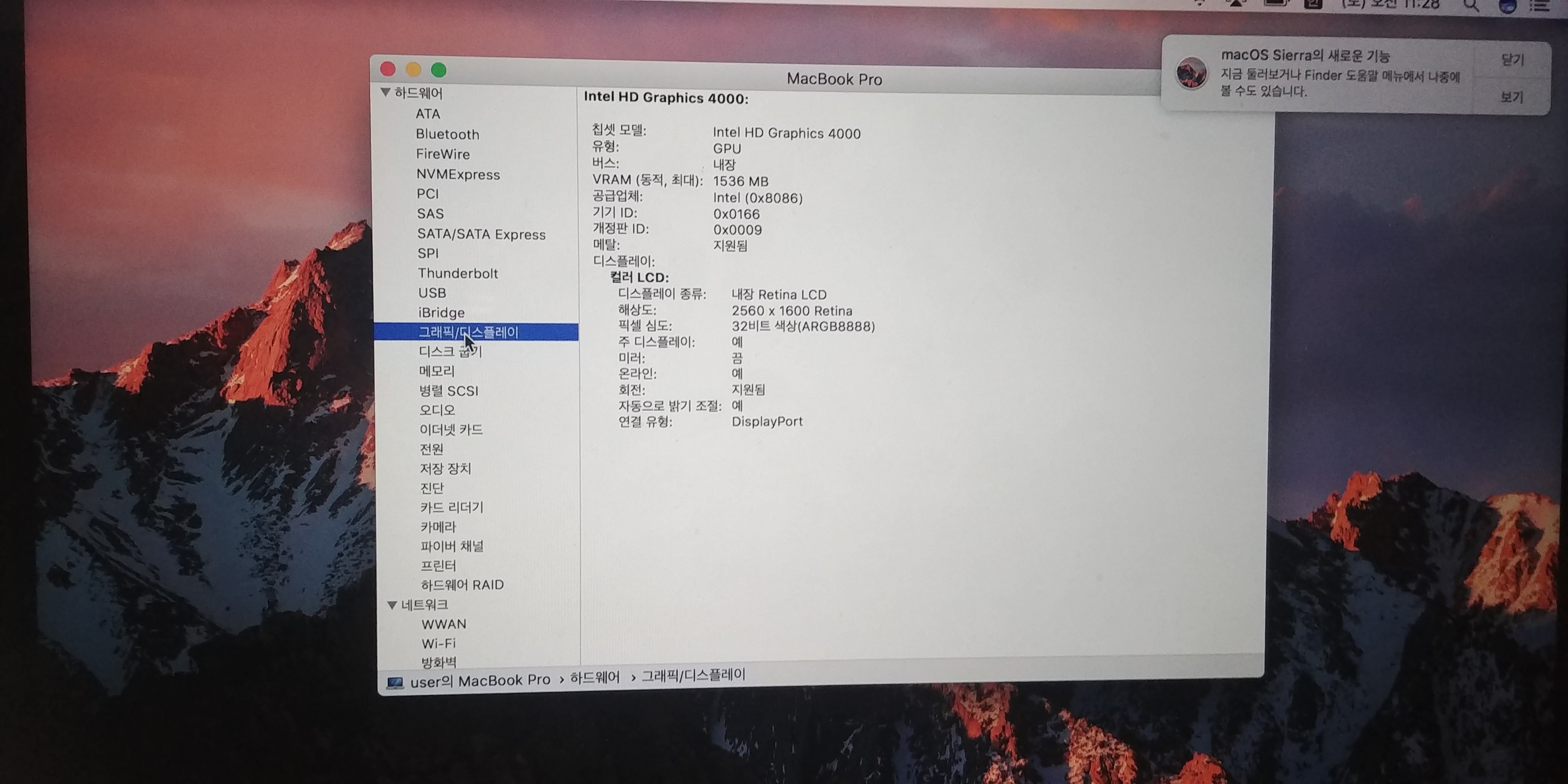Select SATA/SATA Express in the sidebar

coord(481,234)
